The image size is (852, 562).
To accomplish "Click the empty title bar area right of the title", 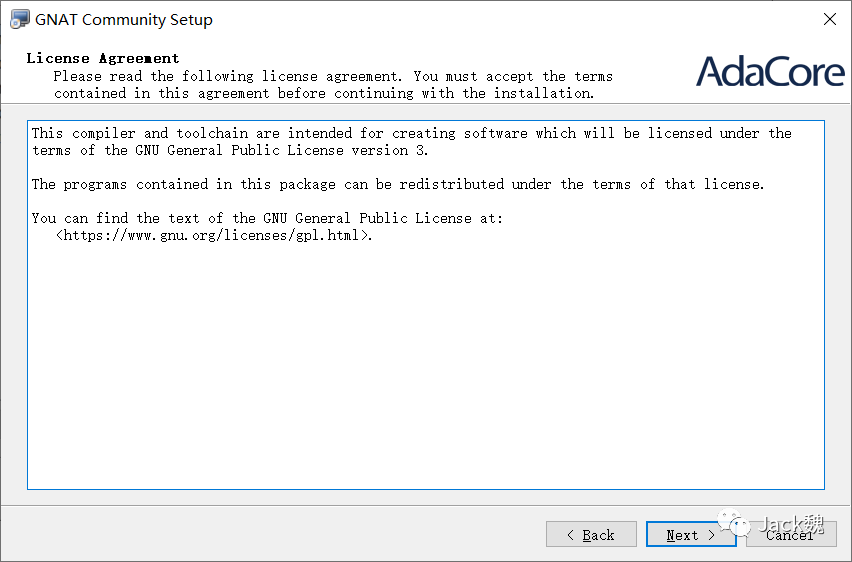I will point(500,20).
